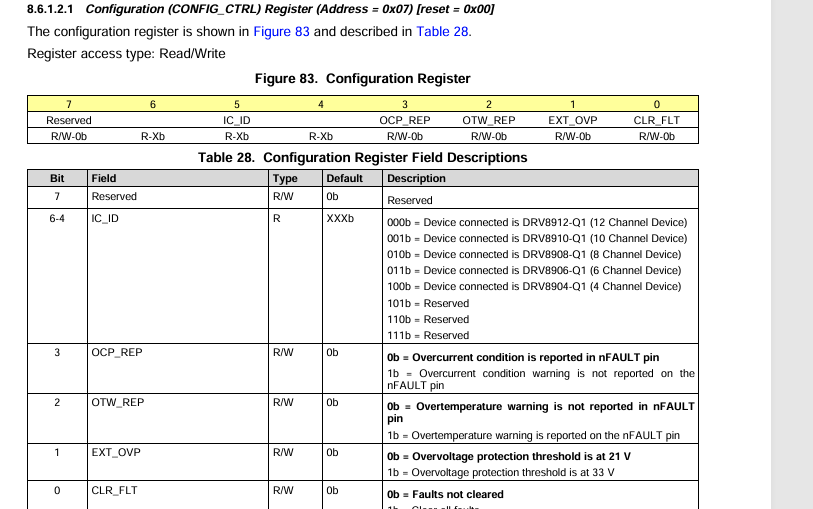Click the 'Table 28' field descriptions caption

pos(362,158)
